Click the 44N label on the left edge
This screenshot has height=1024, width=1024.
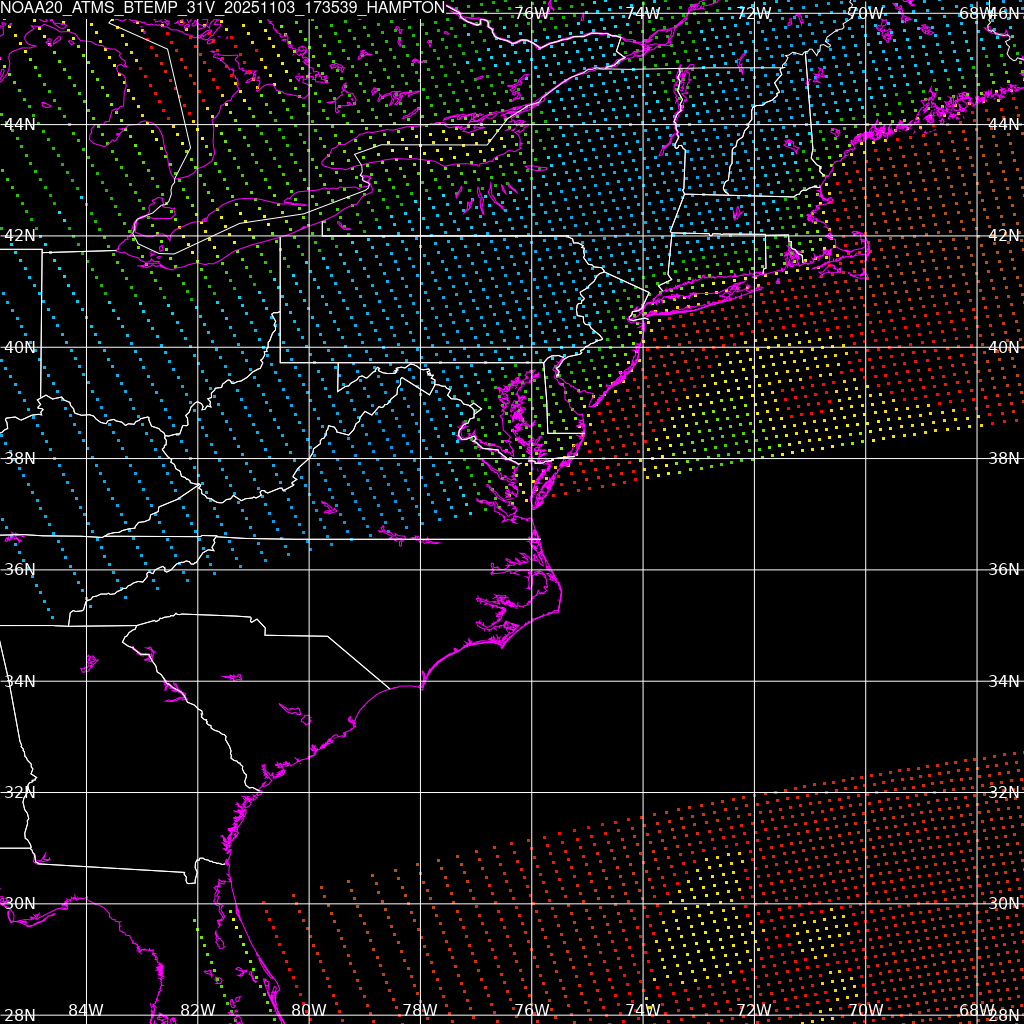click(19, 124)
